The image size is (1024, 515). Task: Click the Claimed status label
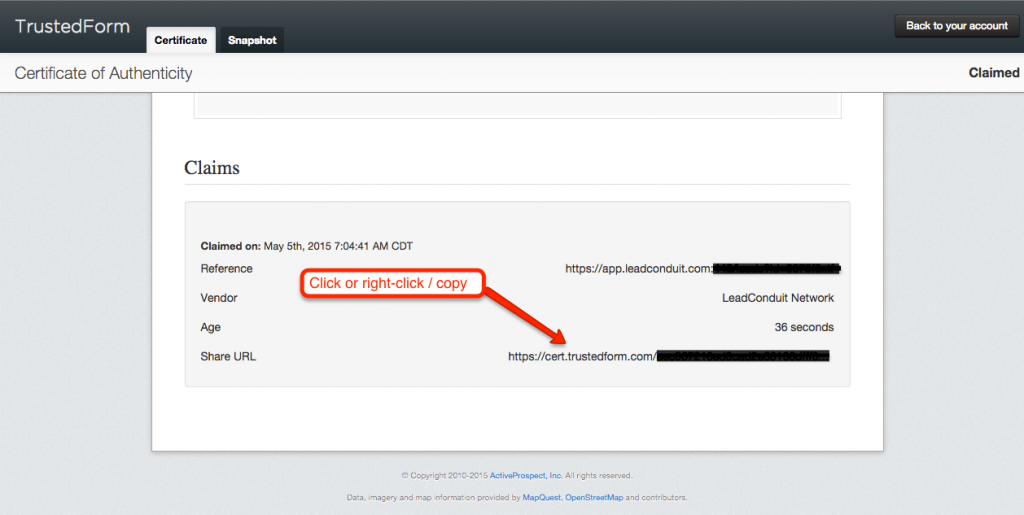tap(994, 73)
